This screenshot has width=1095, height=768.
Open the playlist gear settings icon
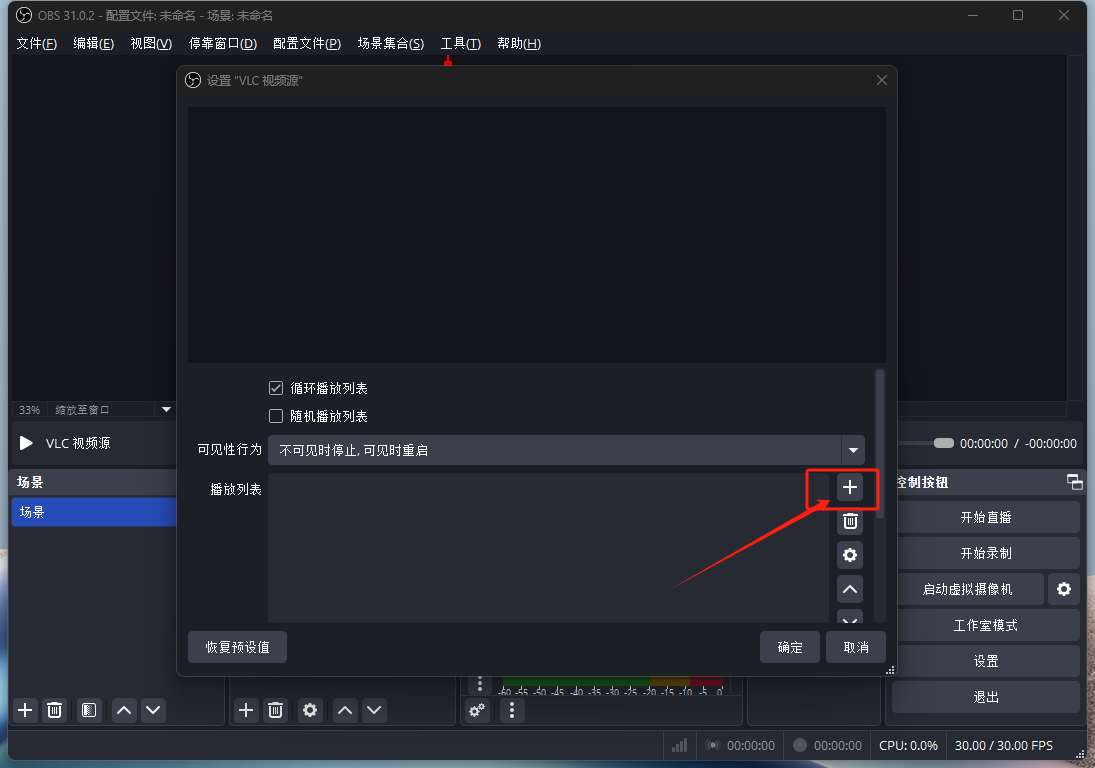coord(849,555)
